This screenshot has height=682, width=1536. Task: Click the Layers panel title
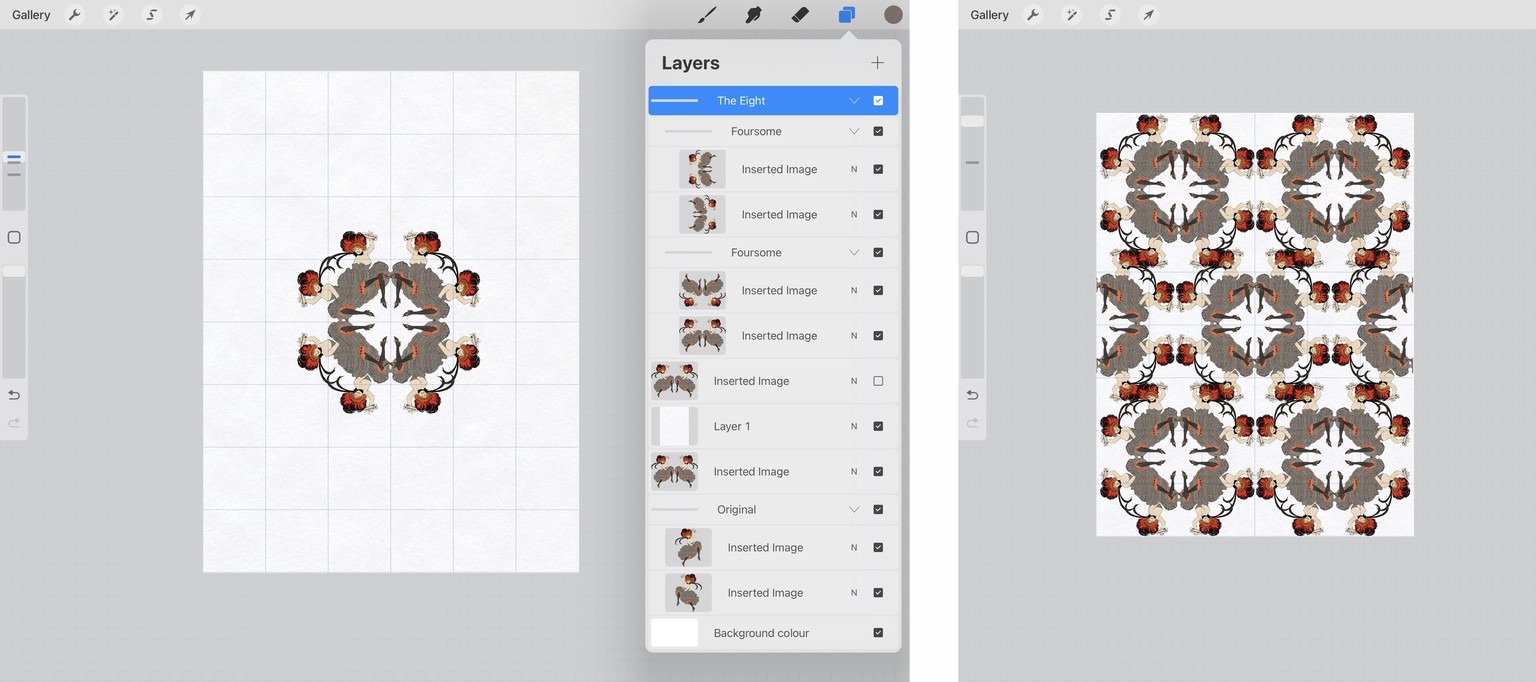(x=690, y=63)
